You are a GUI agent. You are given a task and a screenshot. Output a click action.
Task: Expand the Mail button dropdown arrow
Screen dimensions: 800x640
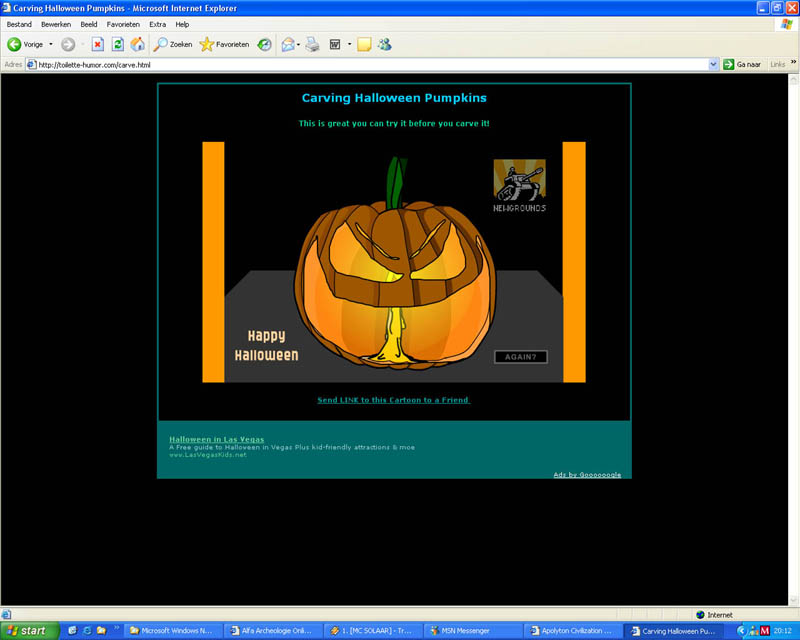[299, 44]
